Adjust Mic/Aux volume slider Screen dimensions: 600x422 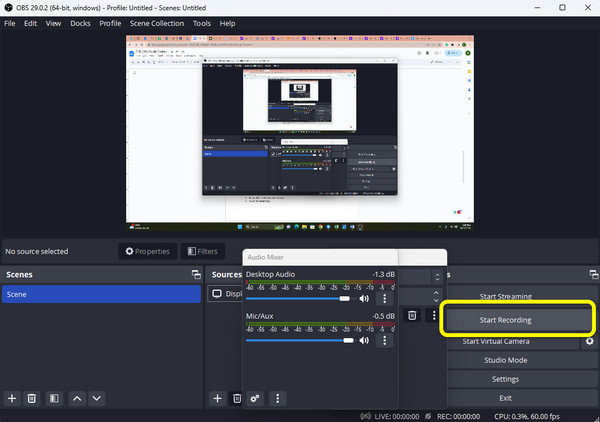tap(300, 340)
